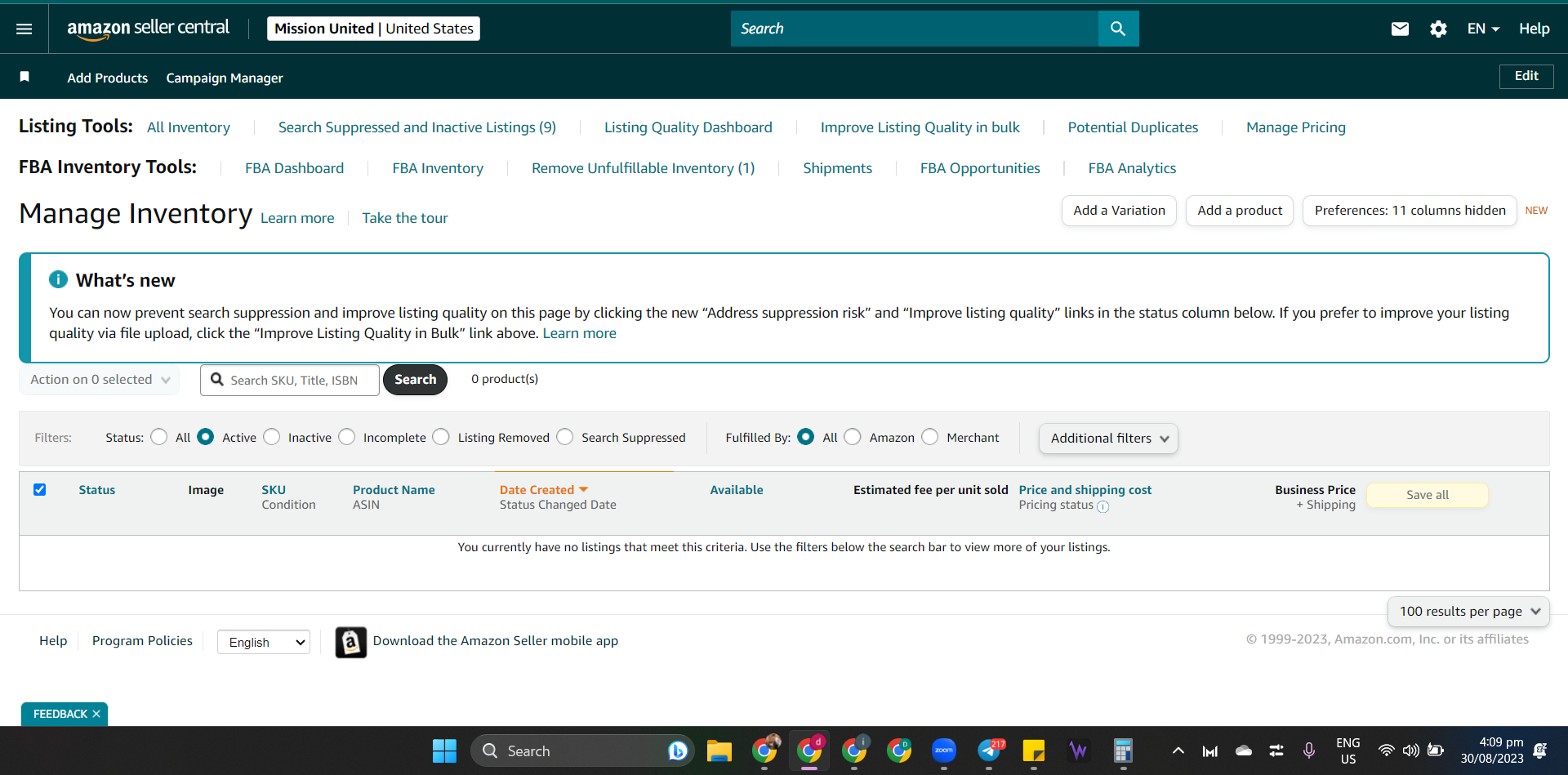The width and height of the screenshot is (1568, 775).
Task: Click the battery tray icon
Action: [1435, 751]
